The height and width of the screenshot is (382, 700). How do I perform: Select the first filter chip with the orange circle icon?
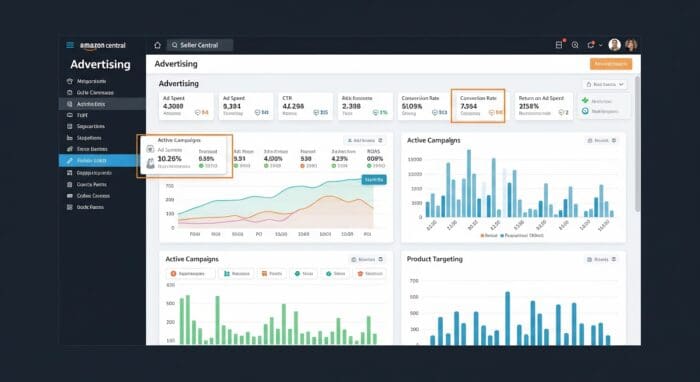pos(190,274)
